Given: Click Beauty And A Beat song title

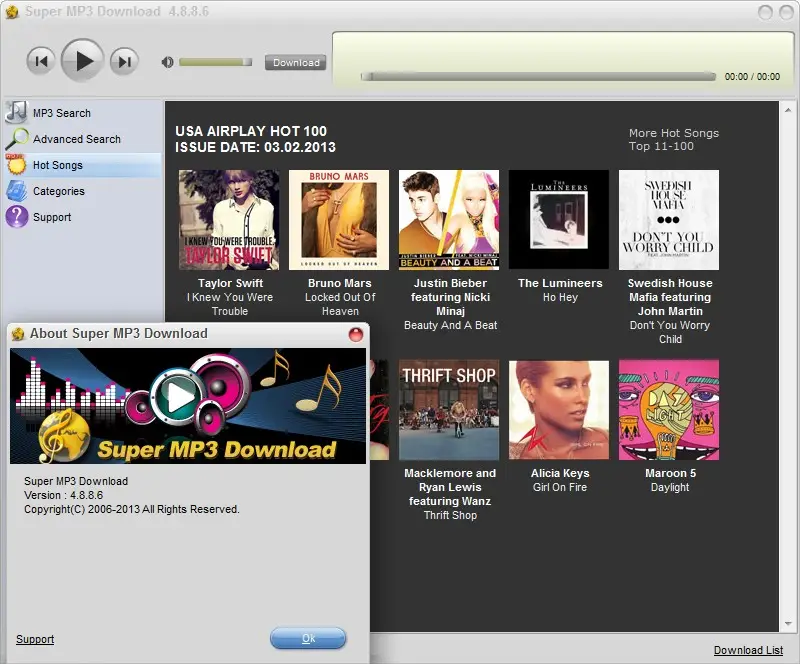Looking at the screenshot, I should point(451,325).
